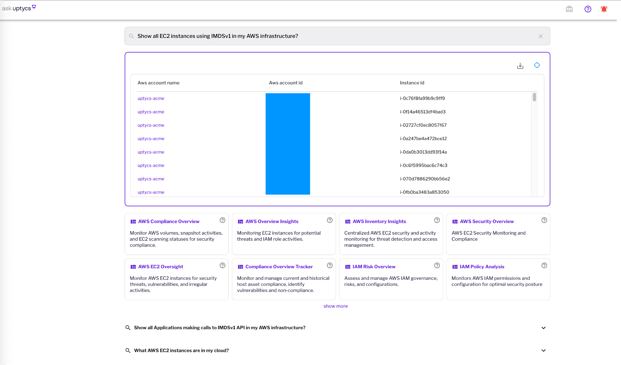The width and height of the screenshot is (621, 365).
Task: Open info icon on IAM Risk Overview card
Action: point(437,266)
